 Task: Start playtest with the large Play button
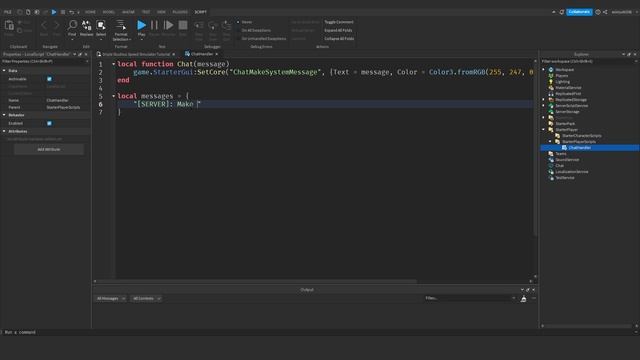coord(141,25)
